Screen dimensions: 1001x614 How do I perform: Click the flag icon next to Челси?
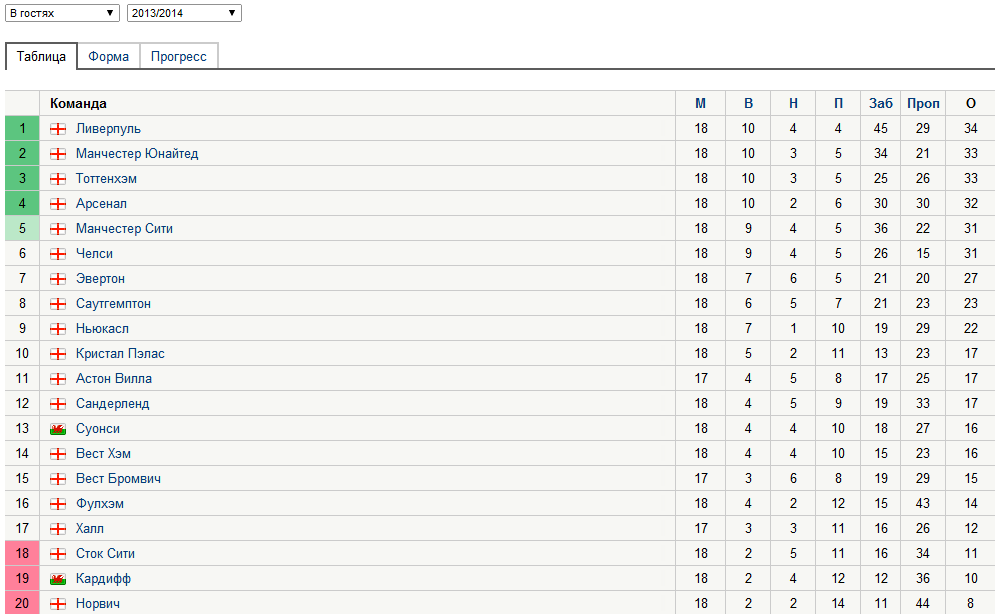coord(60,253)
